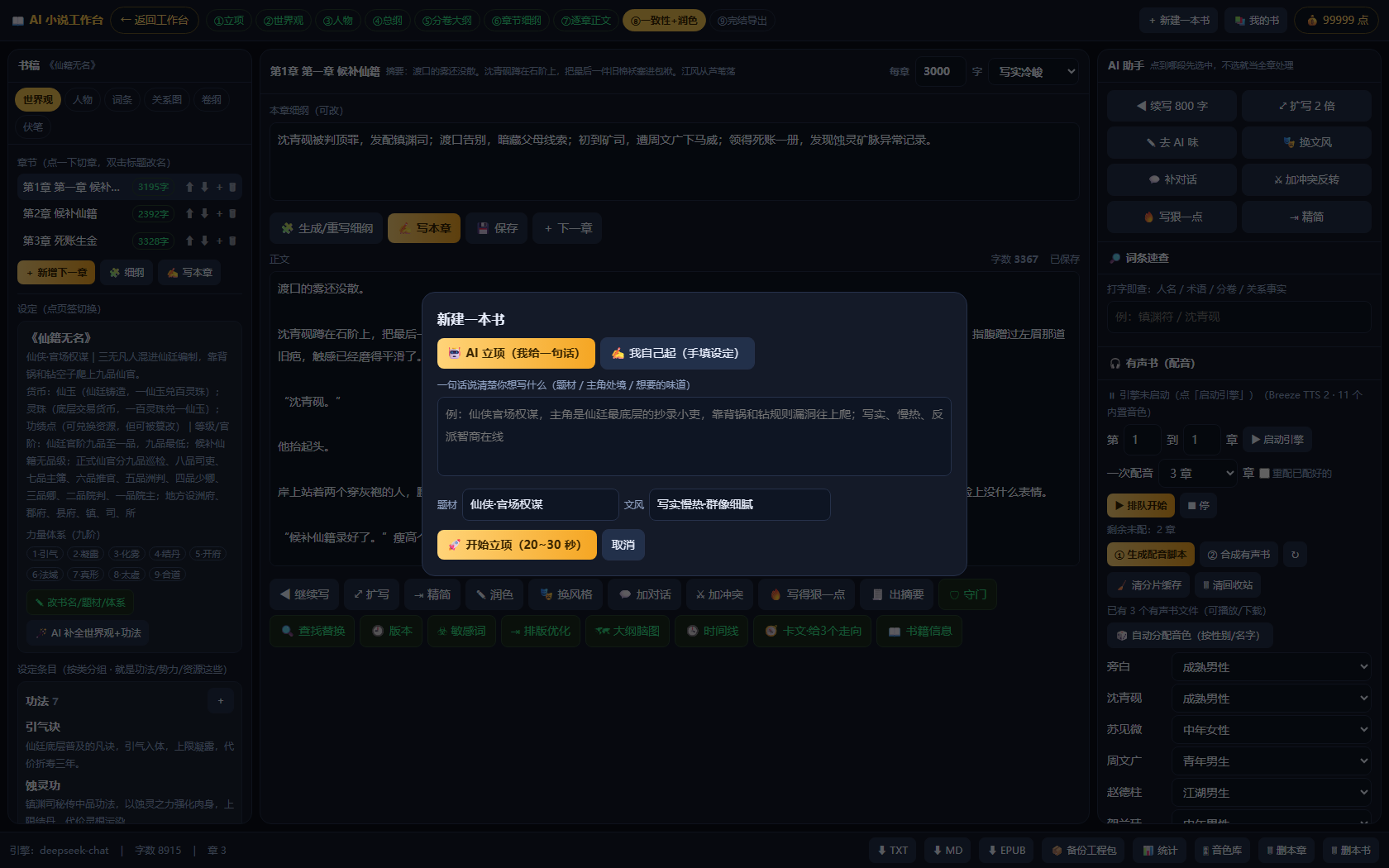Switch to the ①立项 step tab

[229, 21]
